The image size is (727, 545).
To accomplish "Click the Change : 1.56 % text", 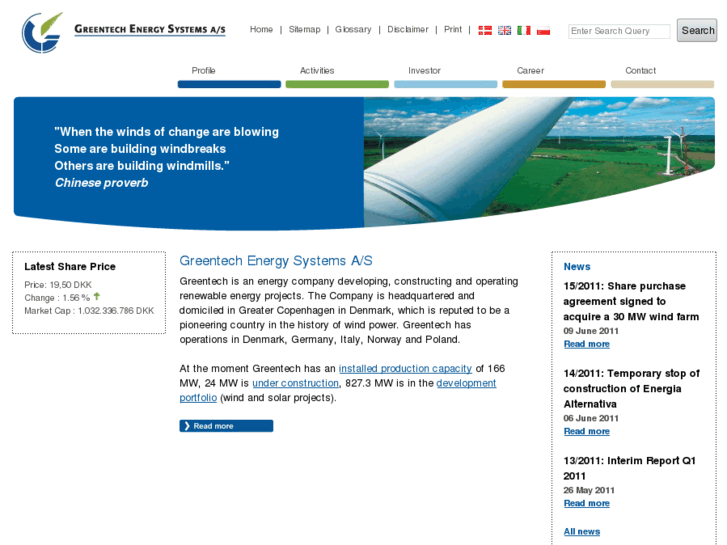I will [x=57, y=298].
